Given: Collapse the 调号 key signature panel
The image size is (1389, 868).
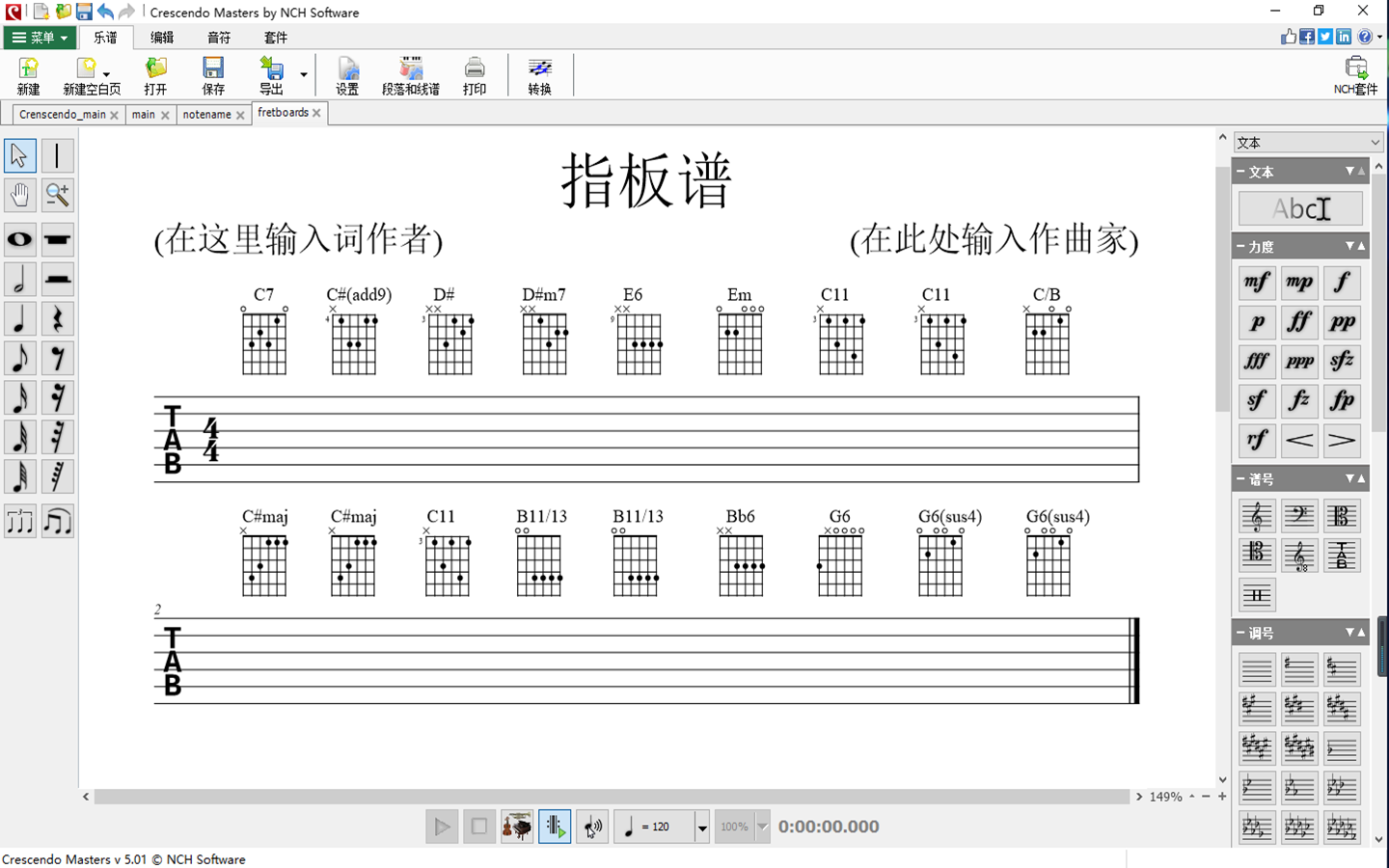Looking at the screenshot, I should pyautogui.click(x=1240, y=633).
